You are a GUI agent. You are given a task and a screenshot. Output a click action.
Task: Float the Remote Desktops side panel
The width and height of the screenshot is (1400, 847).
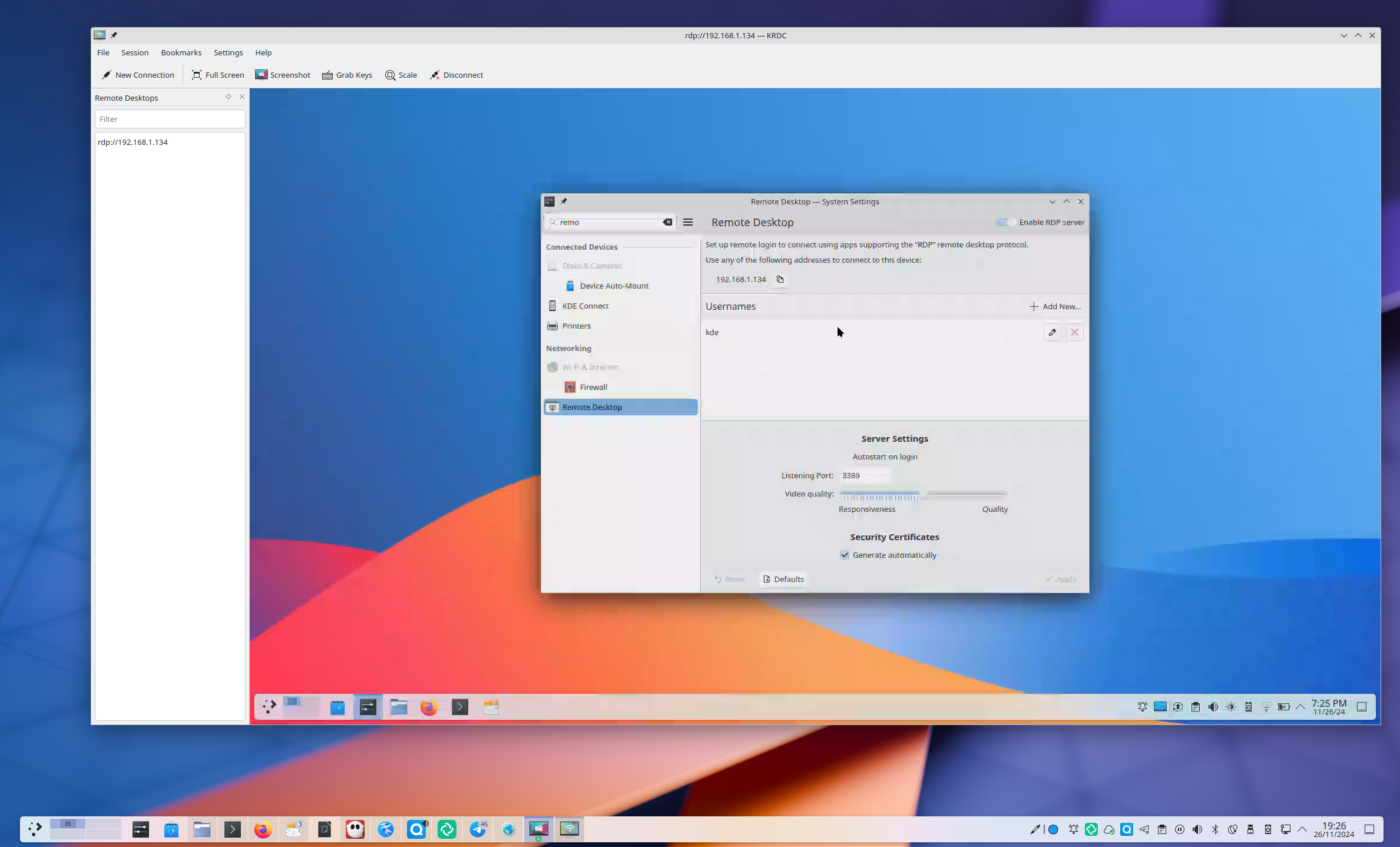[229, 97]
